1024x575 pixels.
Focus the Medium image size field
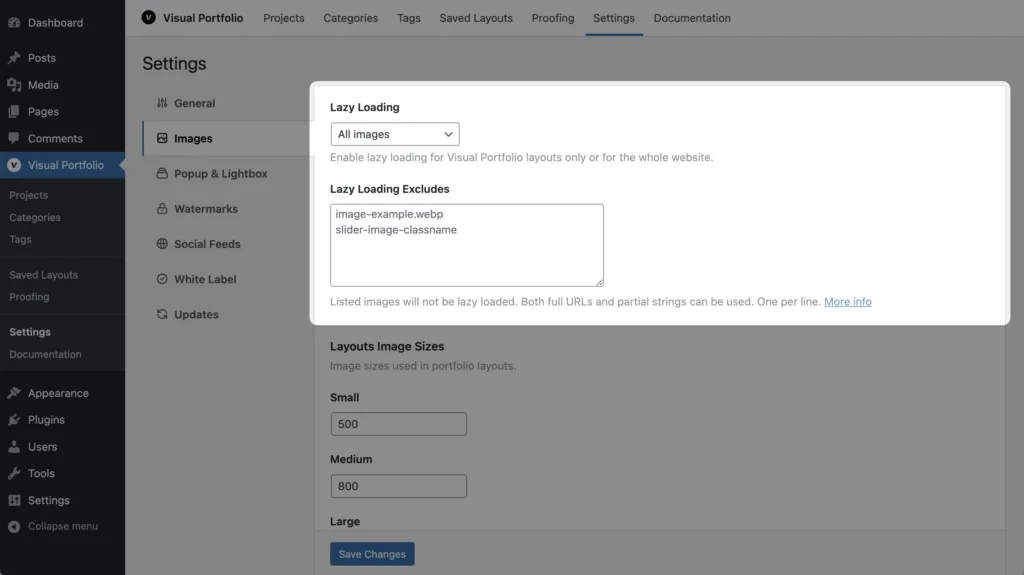pyautogui.click(x=398, y=486)
